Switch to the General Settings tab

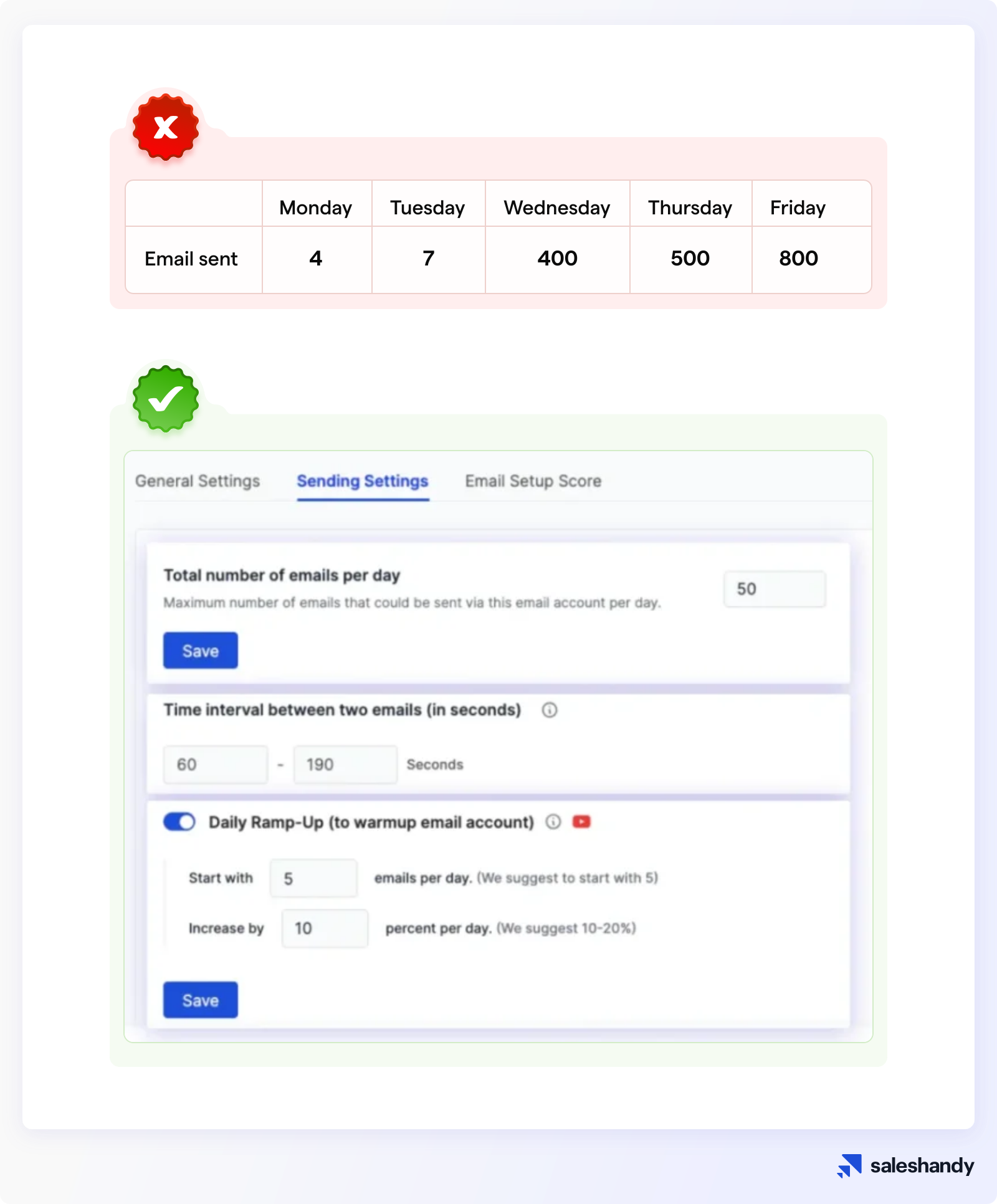198,480
